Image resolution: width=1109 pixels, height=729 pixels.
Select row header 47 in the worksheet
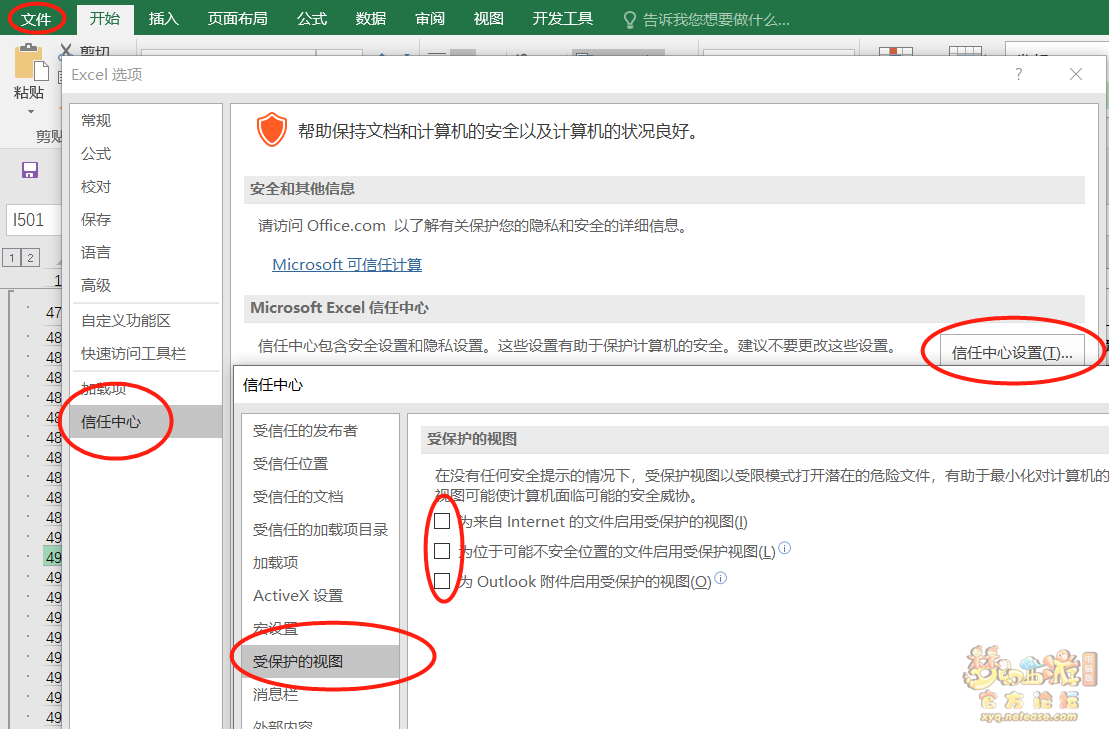pos(53,313)
